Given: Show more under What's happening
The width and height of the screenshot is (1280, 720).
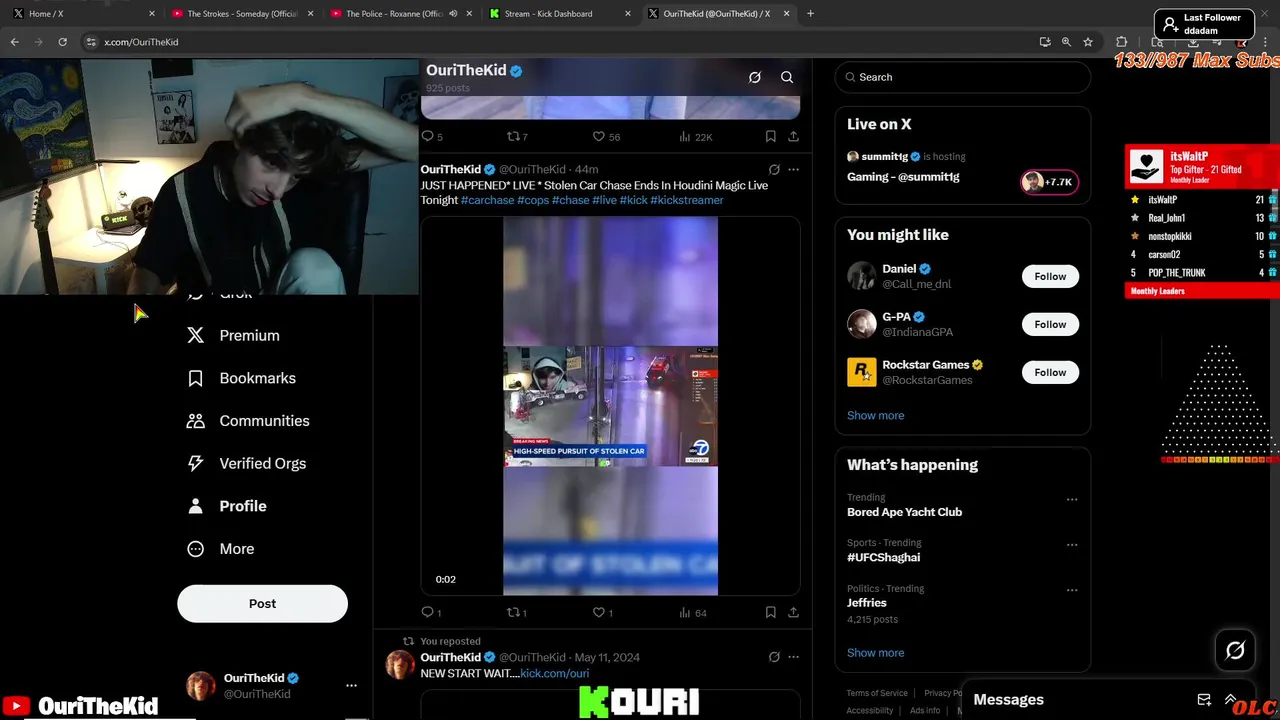Looking at the screenshot, I should coord(875,652).
